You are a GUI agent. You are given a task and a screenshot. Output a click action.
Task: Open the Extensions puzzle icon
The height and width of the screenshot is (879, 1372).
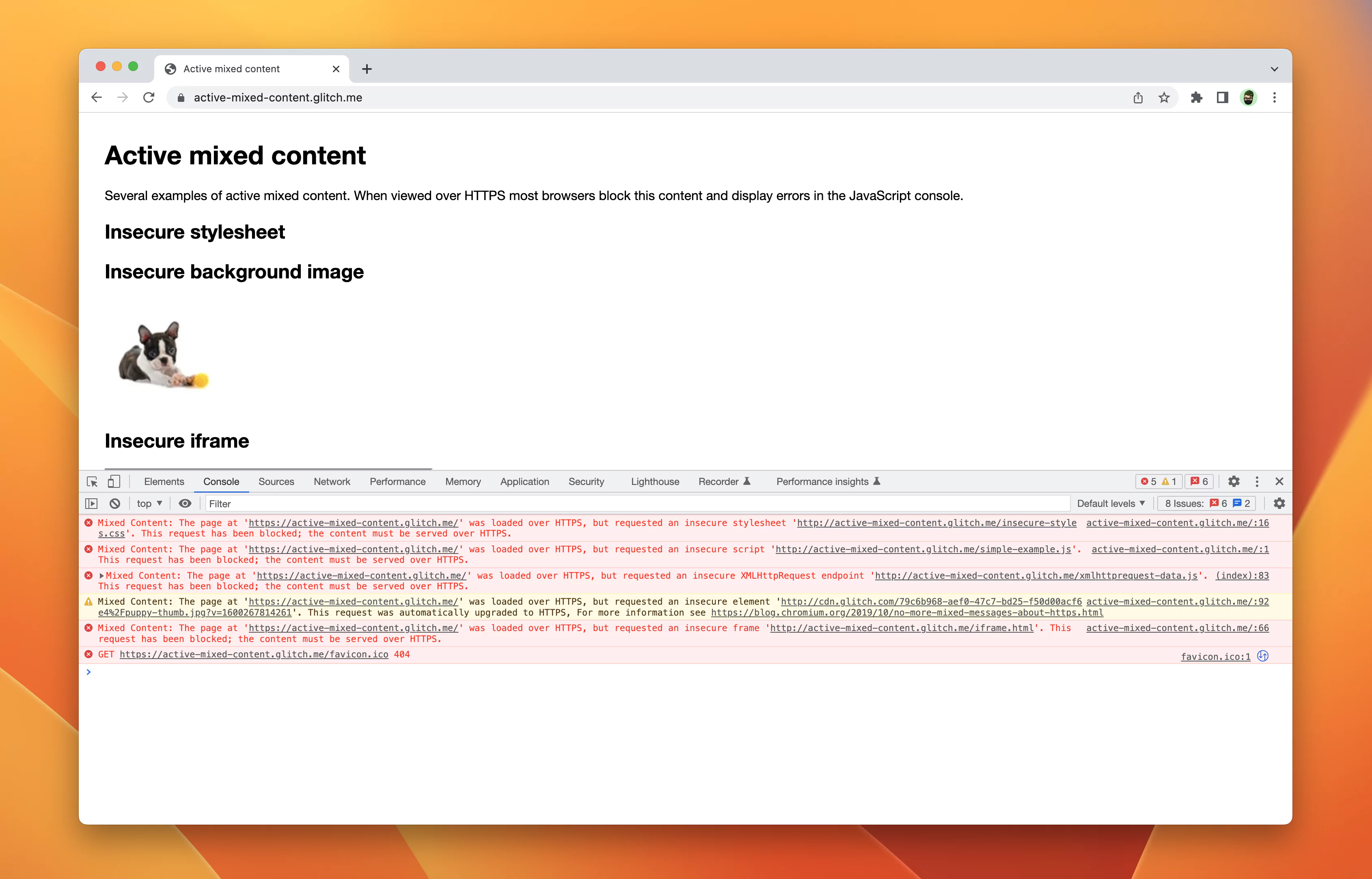1196,98
